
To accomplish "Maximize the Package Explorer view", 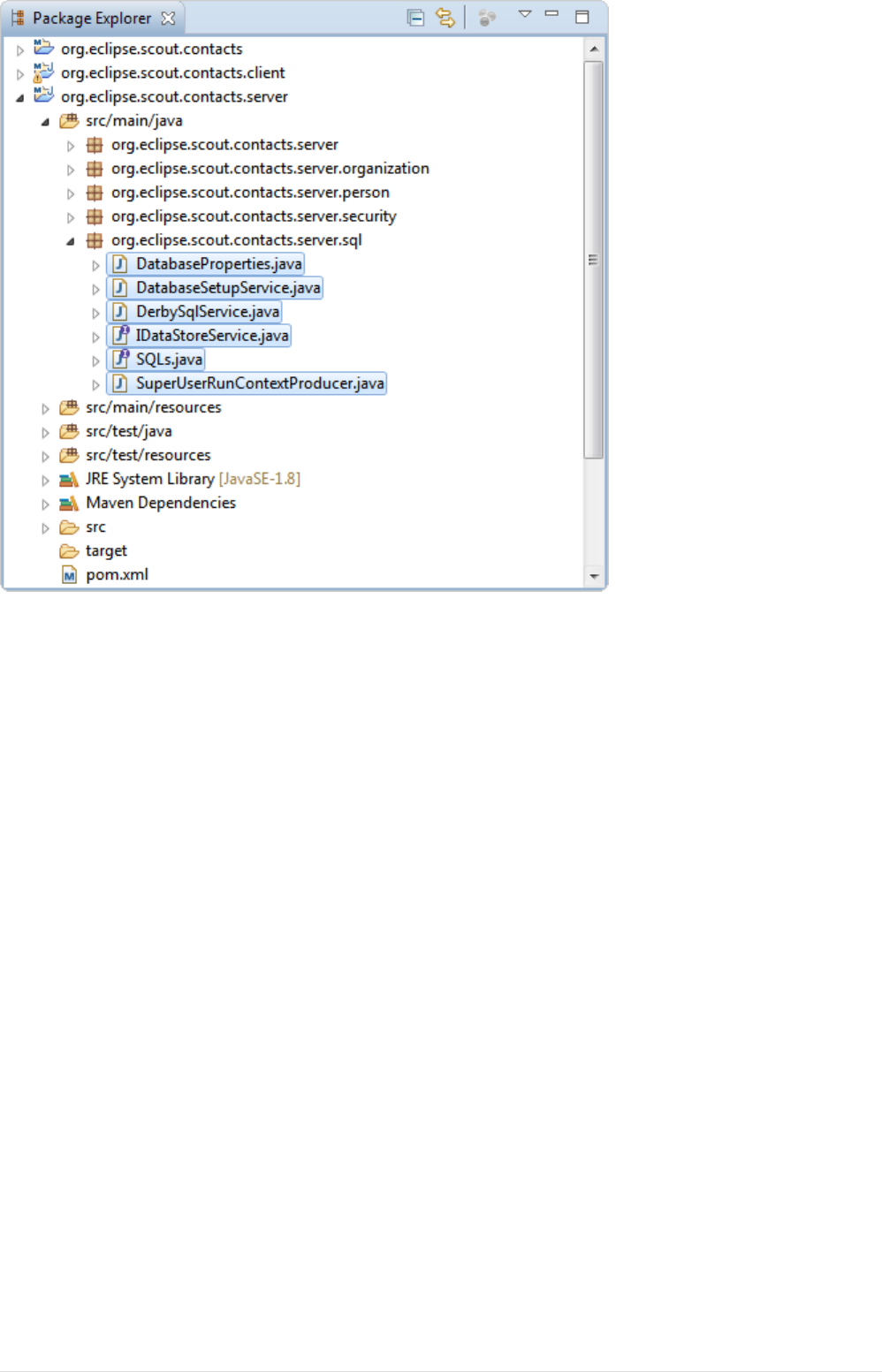I will 582,17.
